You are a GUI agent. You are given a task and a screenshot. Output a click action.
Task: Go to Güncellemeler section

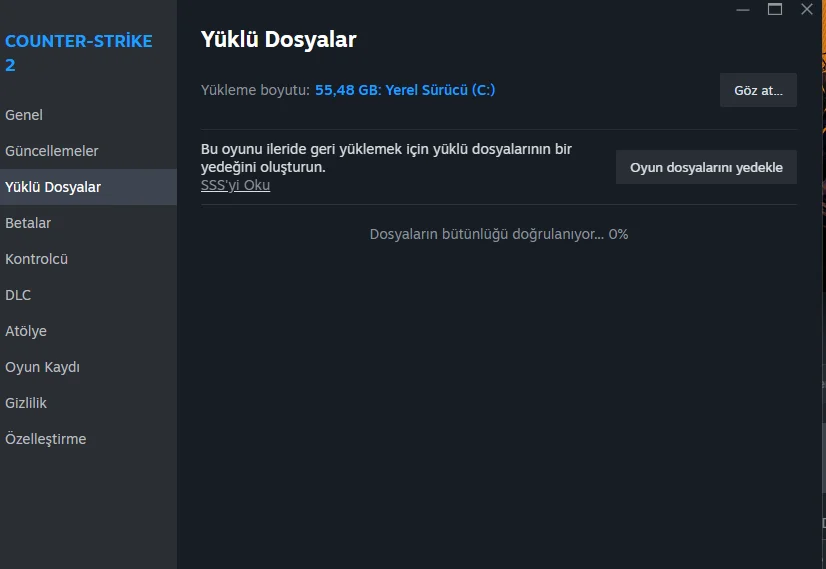click(x=88, y=151)
